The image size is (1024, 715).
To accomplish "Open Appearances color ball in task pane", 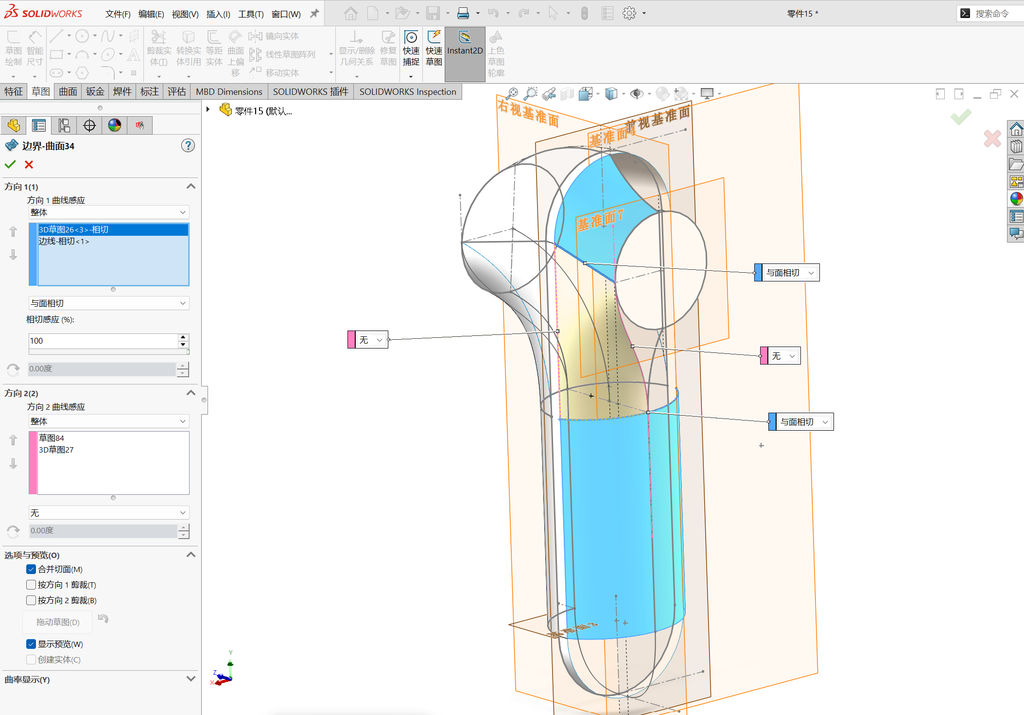I will coord(1016,199).
